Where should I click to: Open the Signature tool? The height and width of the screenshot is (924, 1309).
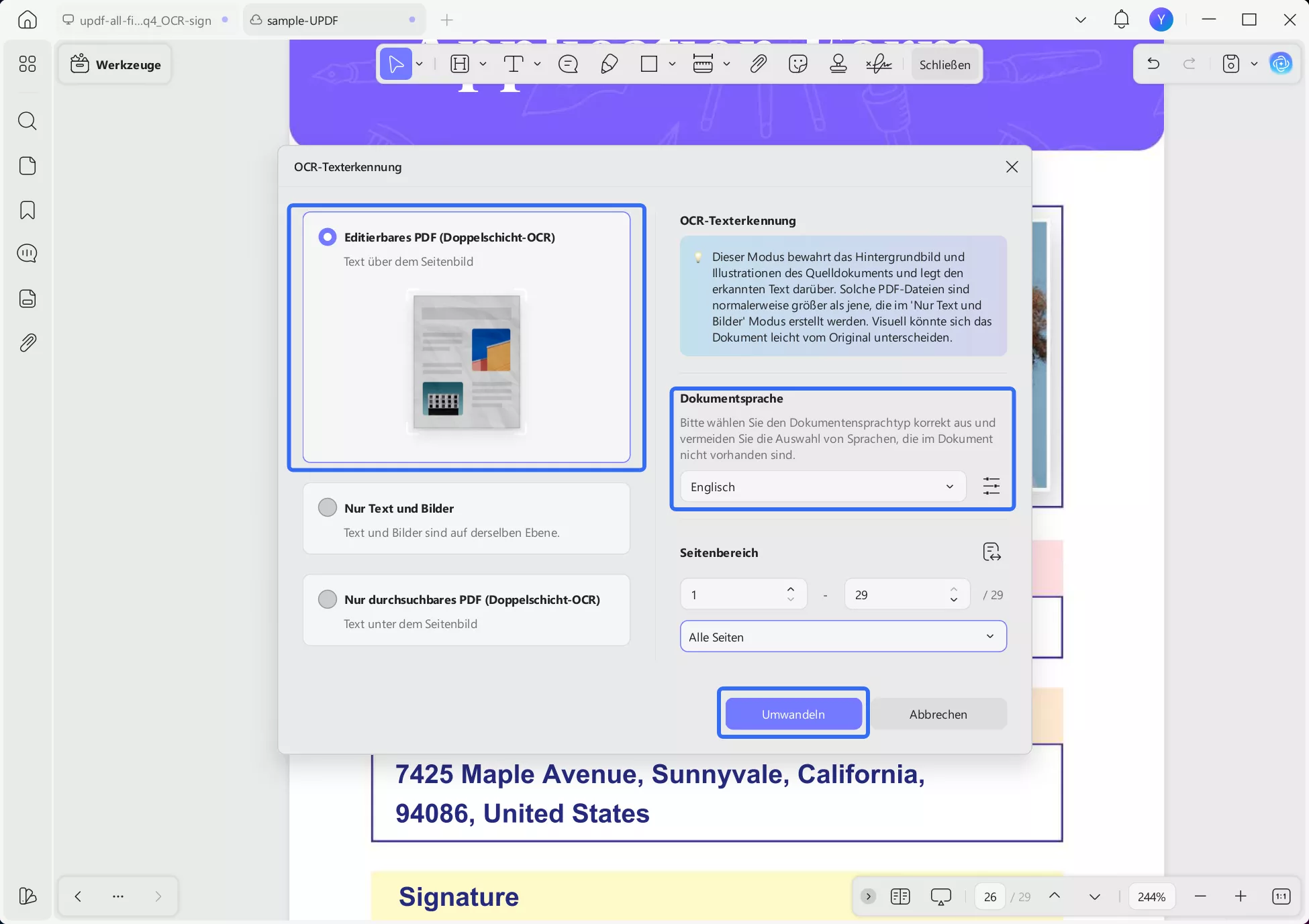(879, 64)
